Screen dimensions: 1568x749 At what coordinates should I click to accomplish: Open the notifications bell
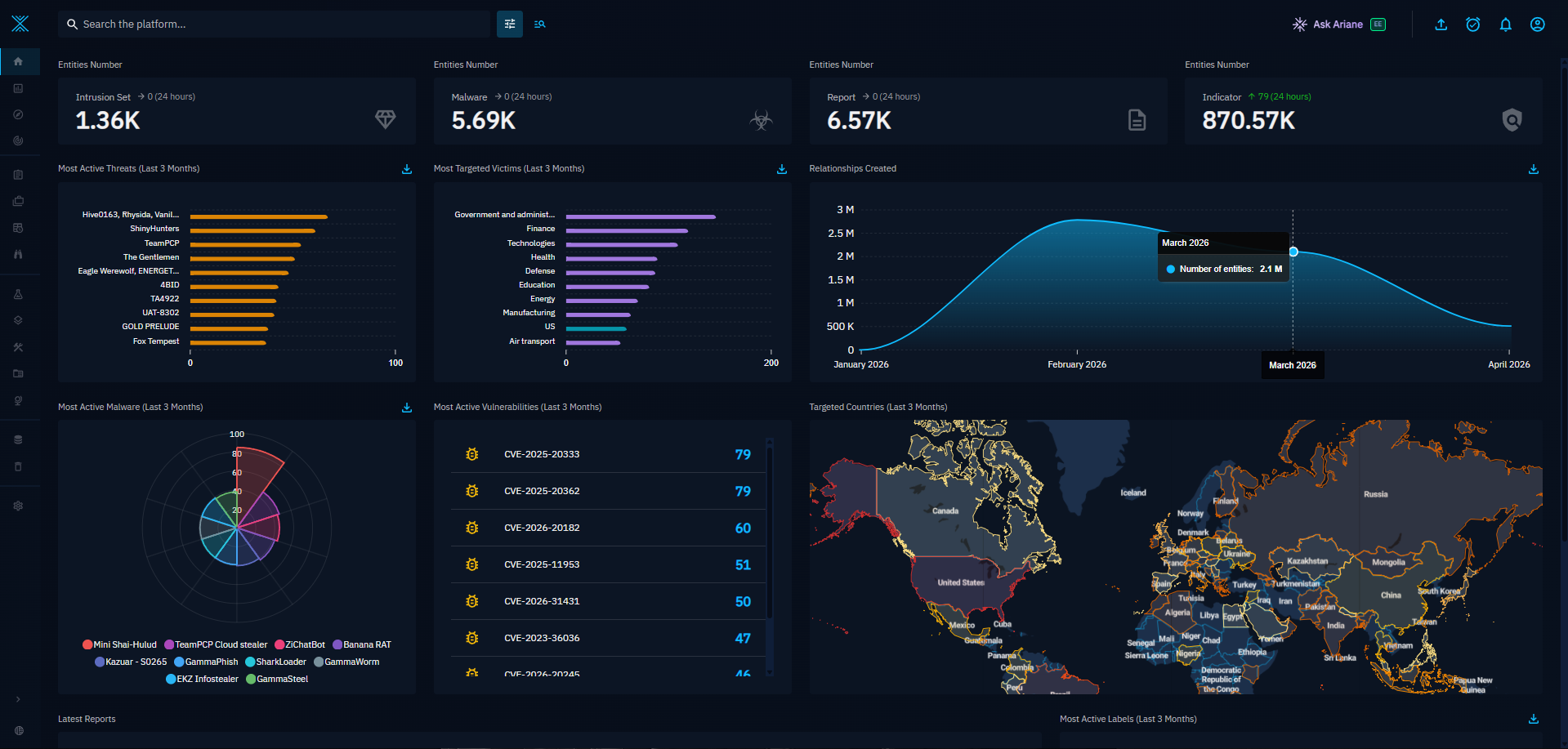[x=1505, y=25]
